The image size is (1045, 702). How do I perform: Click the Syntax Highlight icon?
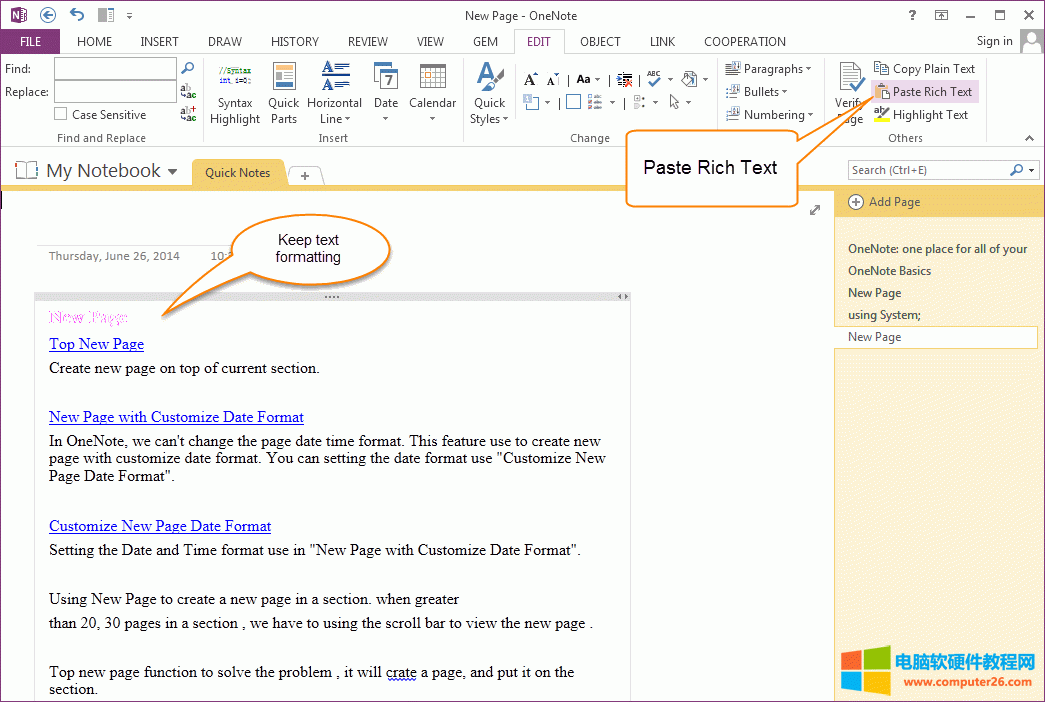click(x=235, y=78)
